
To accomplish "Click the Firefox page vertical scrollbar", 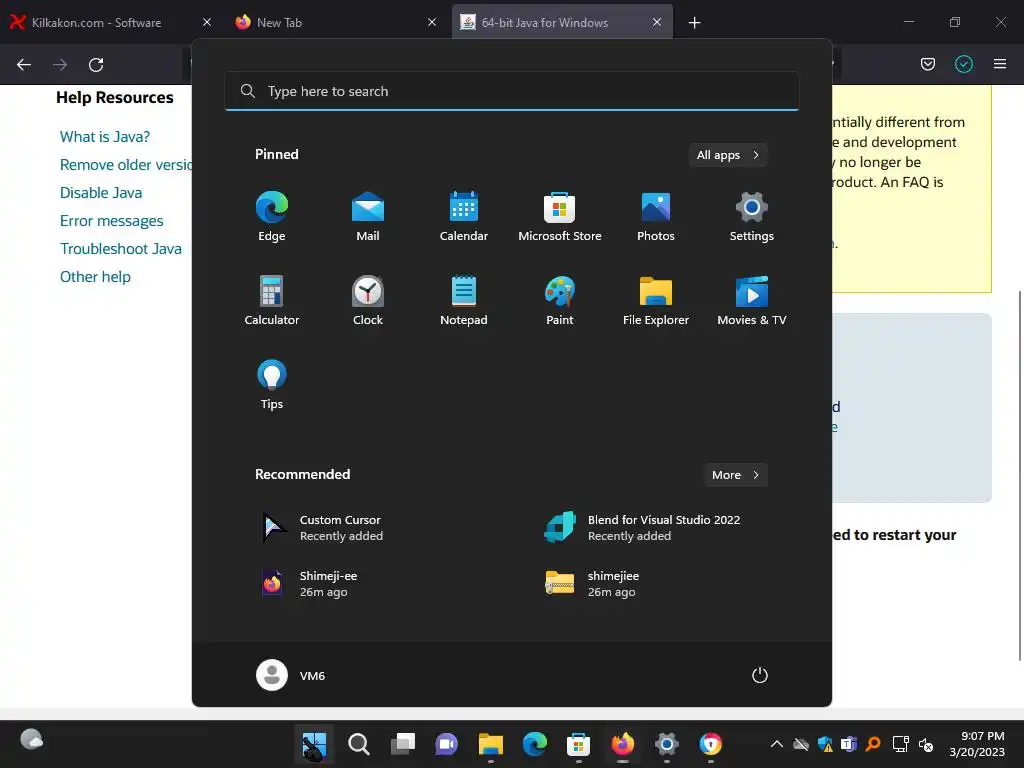I will (1020, 475).
